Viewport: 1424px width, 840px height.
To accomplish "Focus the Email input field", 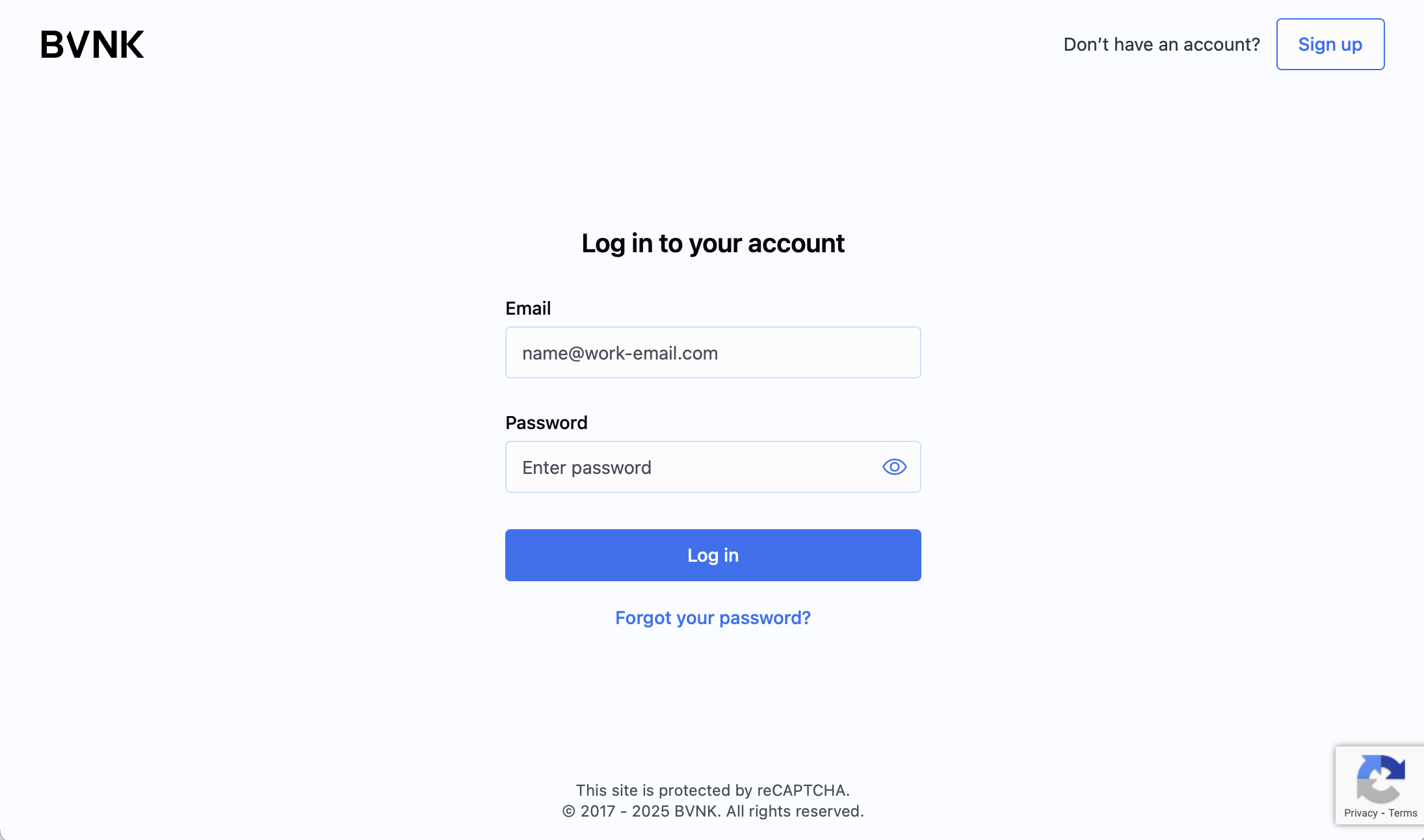I will coord(713,352).
